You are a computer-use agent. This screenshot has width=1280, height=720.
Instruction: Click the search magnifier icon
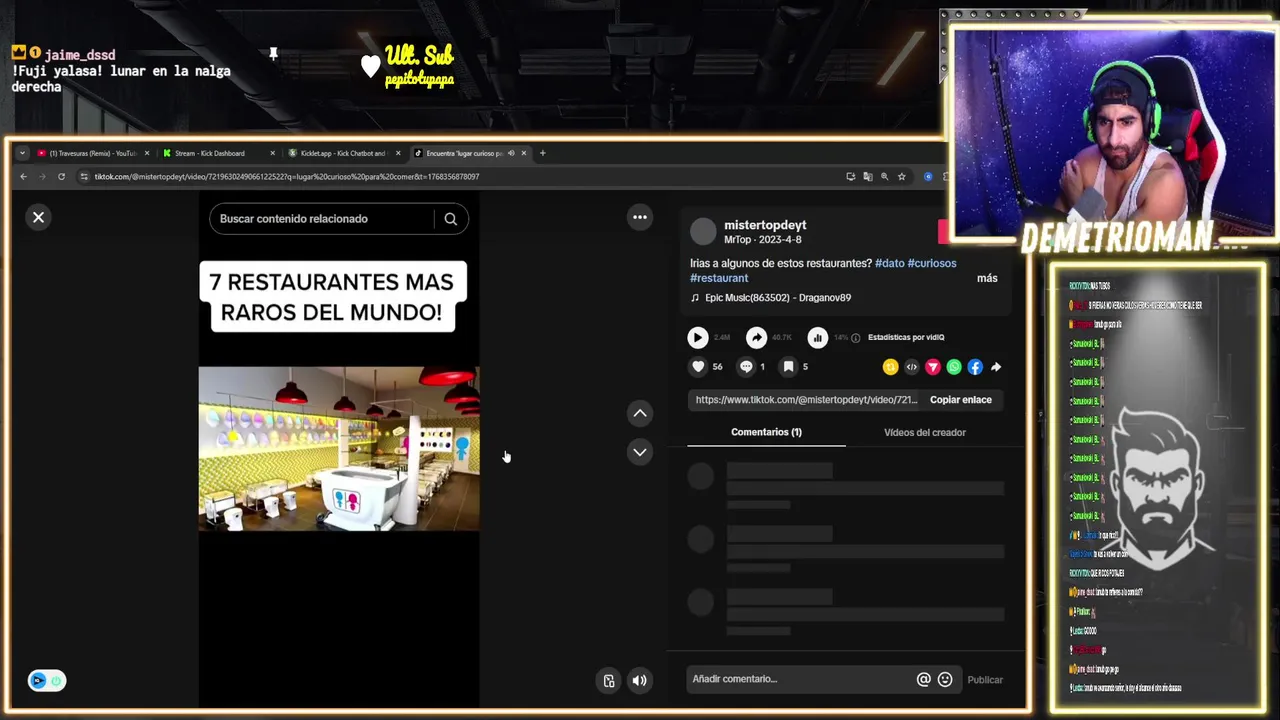(451, 219)
